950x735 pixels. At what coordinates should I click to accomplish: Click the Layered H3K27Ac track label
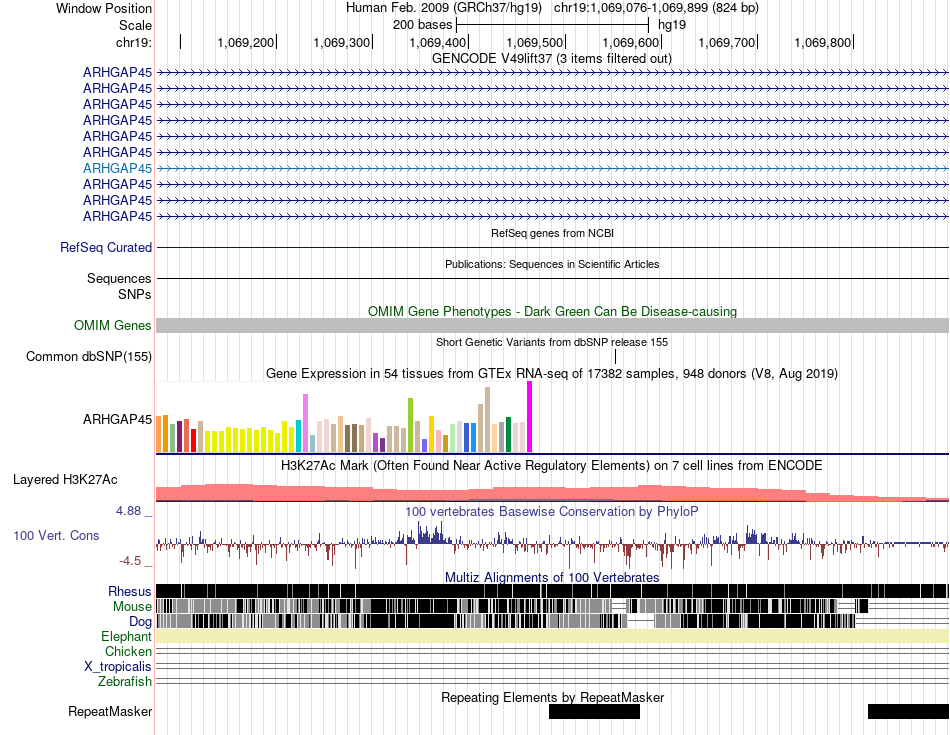pyautogui.click(x=65, y=480)
